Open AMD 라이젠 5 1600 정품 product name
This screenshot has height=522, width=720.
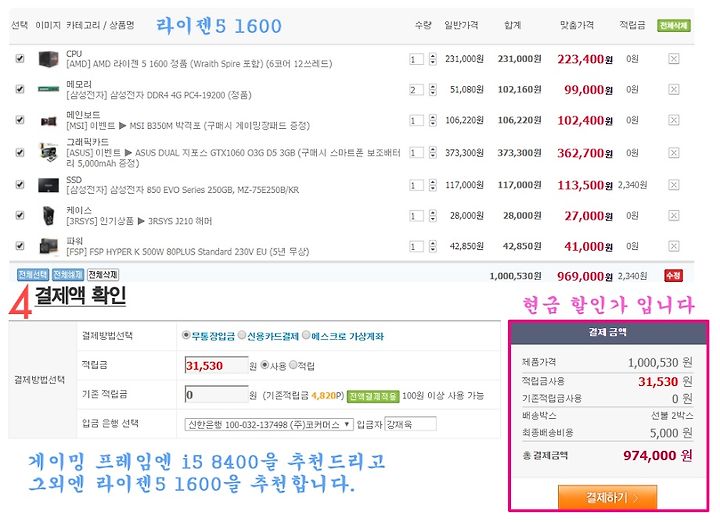click(x=199, y=64)
